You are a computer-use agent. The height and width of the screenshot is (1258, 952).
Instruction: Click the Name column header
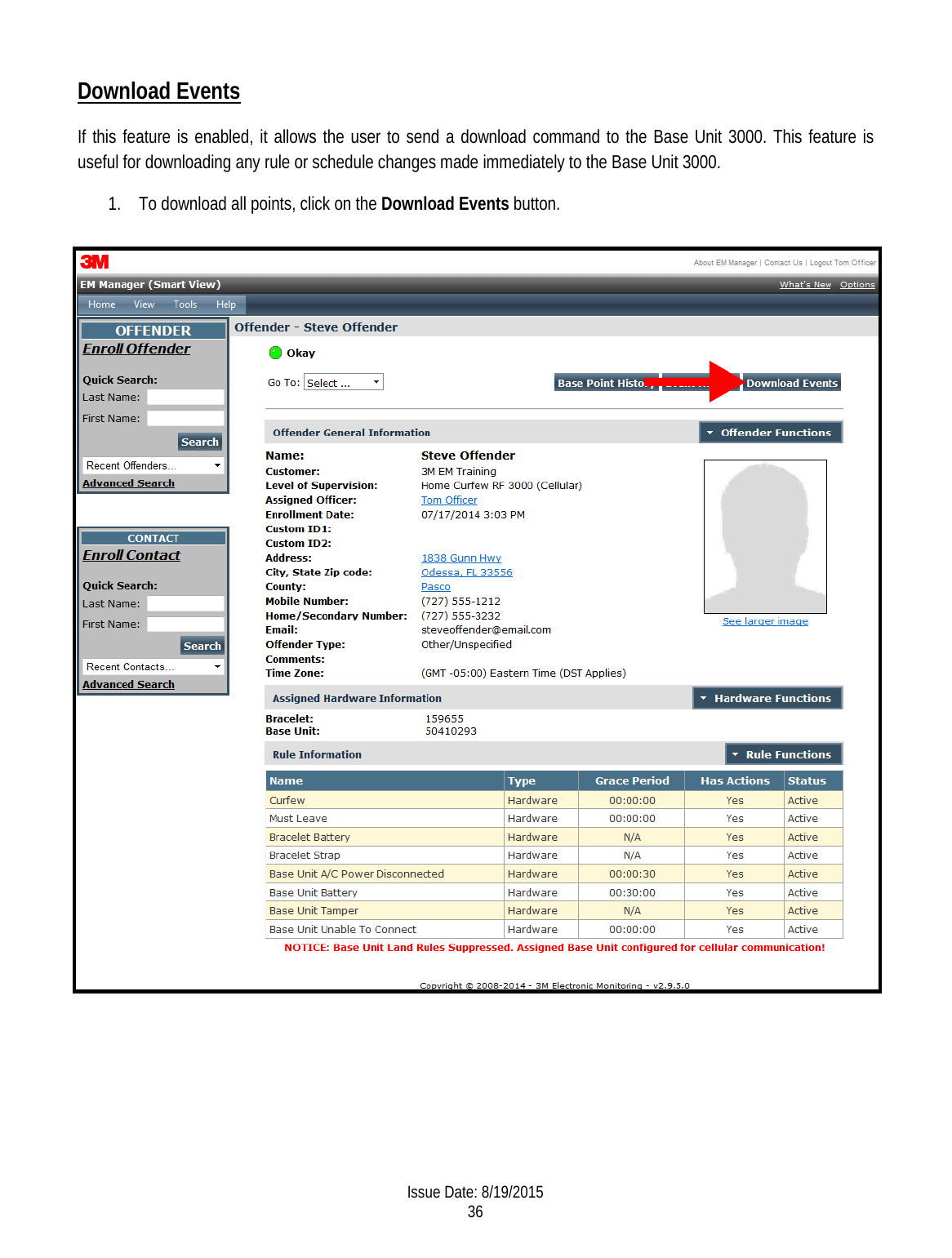[385, 780]
